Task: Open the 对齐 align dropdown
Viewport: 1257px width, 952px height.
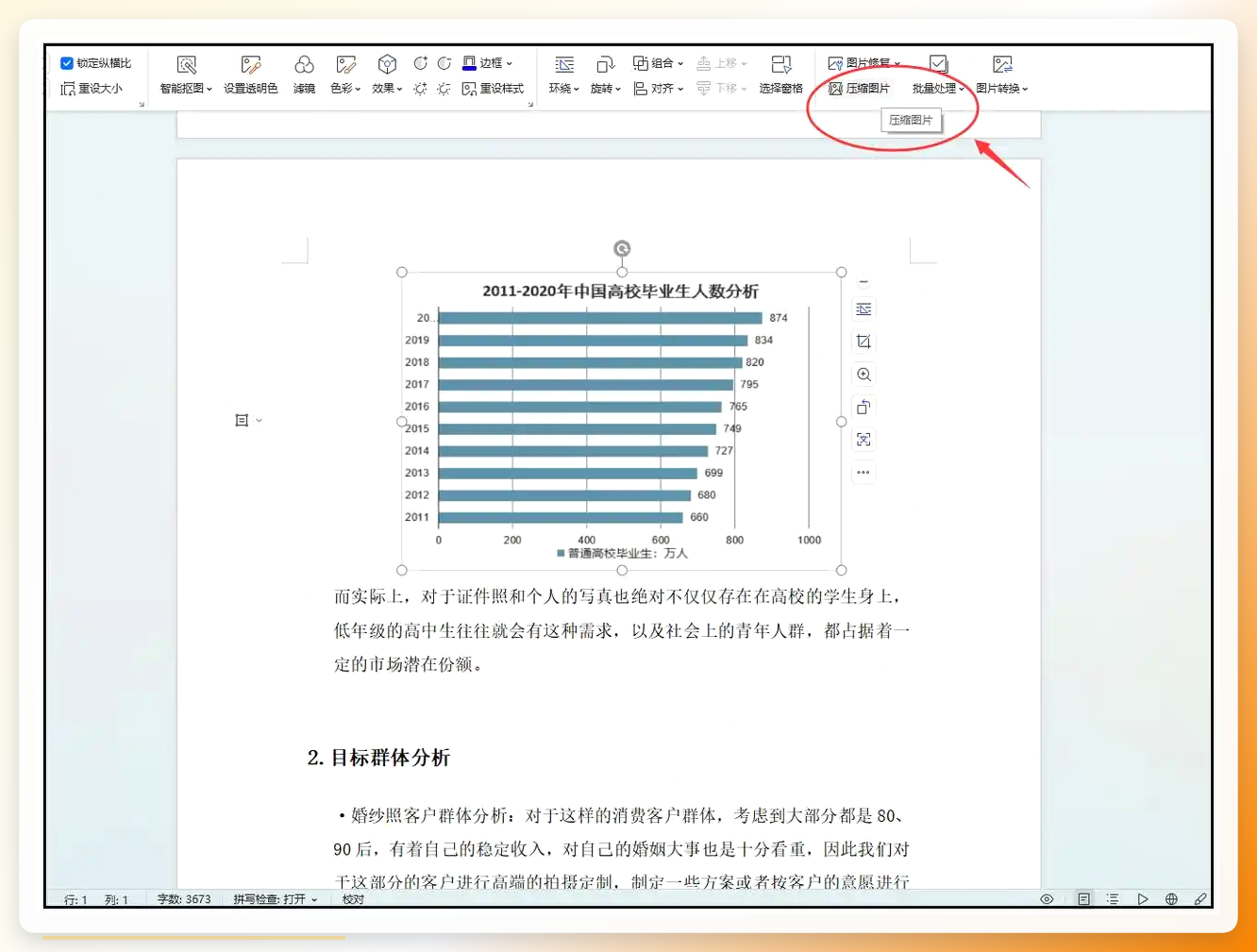Action: pos(658,89)
